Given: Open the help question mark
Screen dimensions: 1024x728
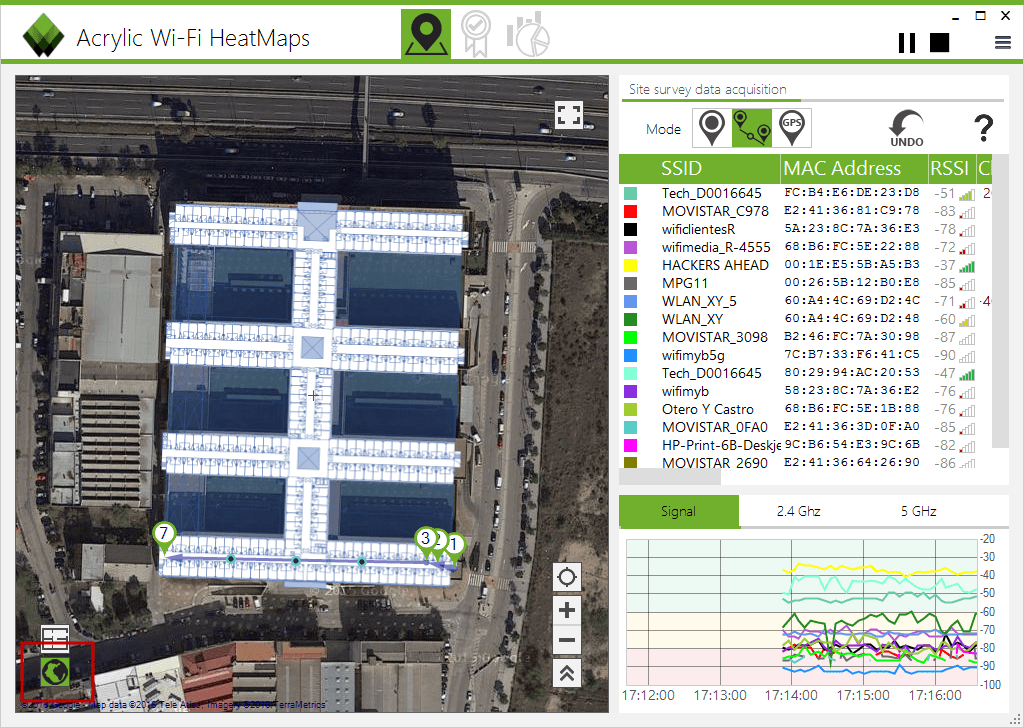Looking at the screenshot, I should pyautogui.click(x=984, y=128).
